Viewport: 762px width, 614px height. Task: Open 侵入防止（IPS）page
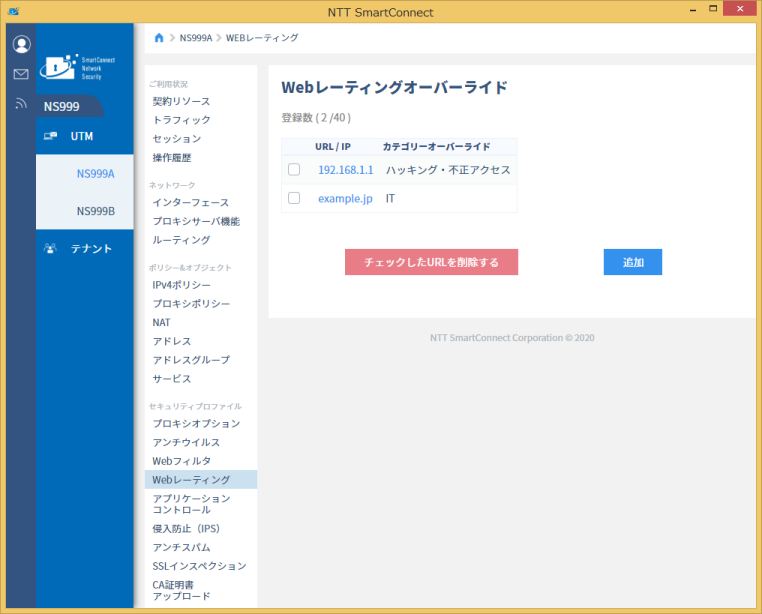coord(186,528)
